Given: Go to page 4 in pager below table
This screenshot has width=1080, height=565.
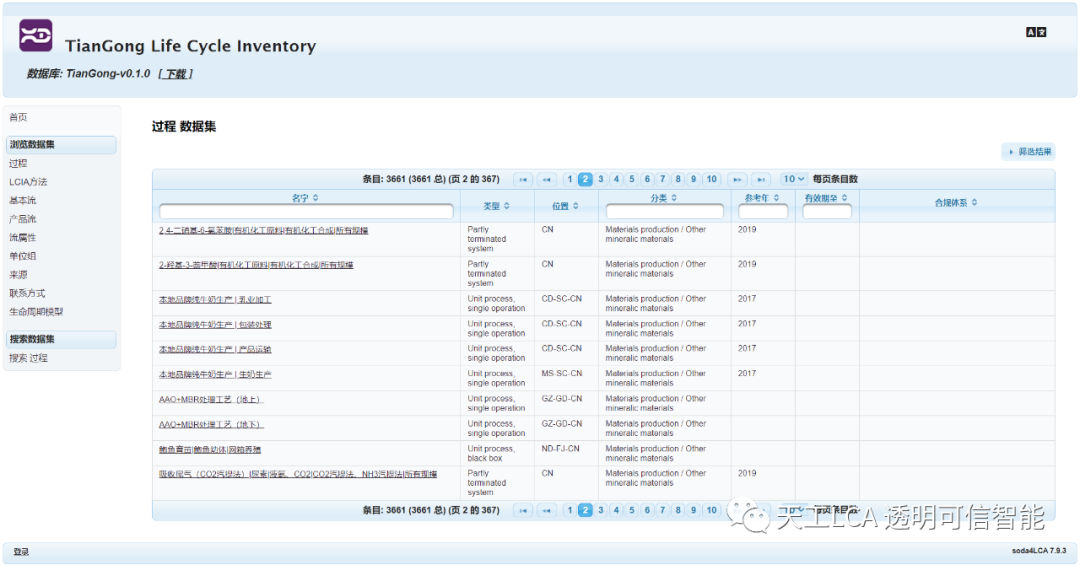Looking at the screenshot, I should pos(616,511).
